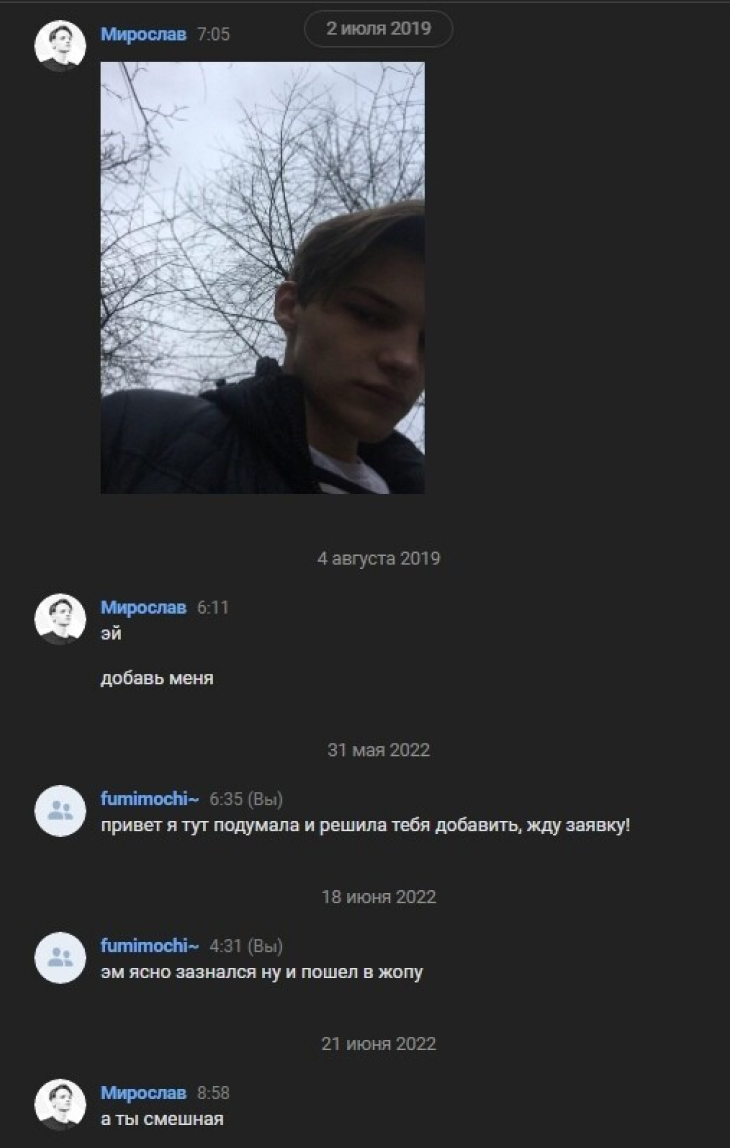Open fumimochi~ name link at 6:35
The image size is (730, 1148).
pos(149,800)
